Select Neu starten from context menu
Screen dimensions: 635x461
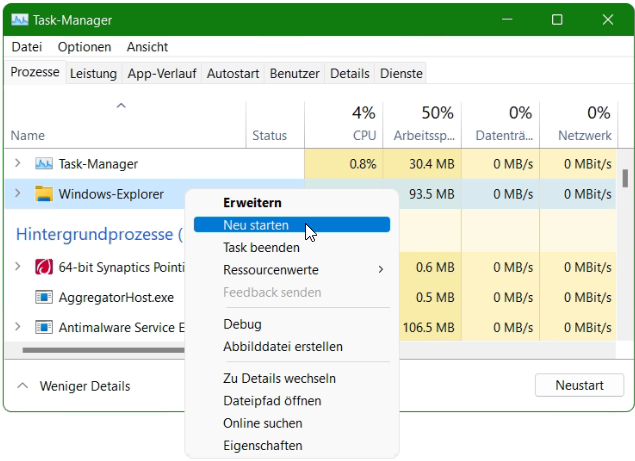292,225
